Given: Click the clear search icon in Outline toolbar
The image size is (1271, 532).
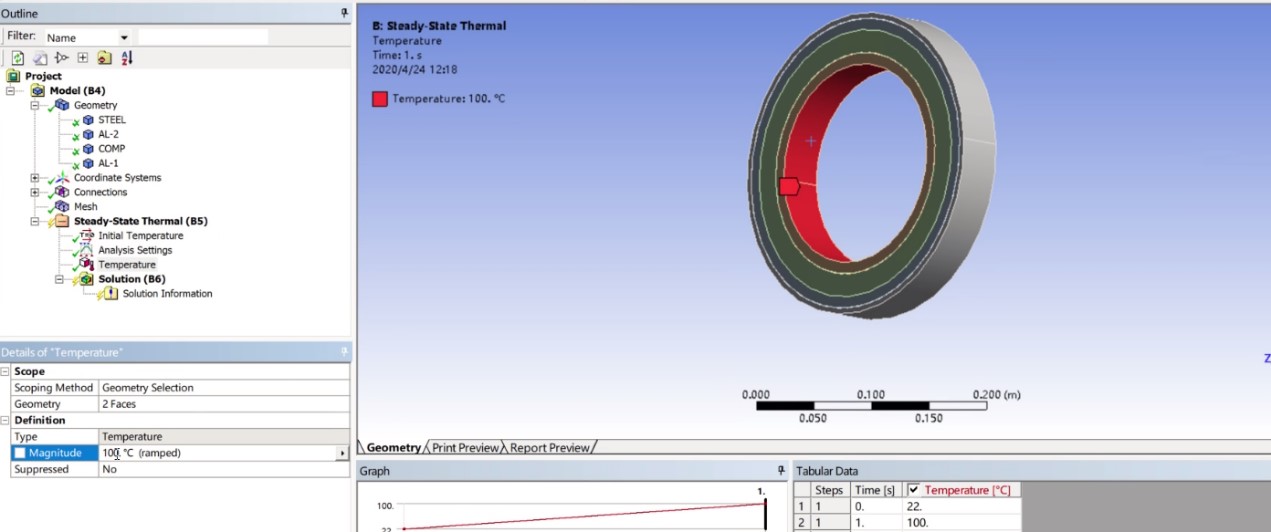Looking at the screenshot, I should click(x=40, y=58).
